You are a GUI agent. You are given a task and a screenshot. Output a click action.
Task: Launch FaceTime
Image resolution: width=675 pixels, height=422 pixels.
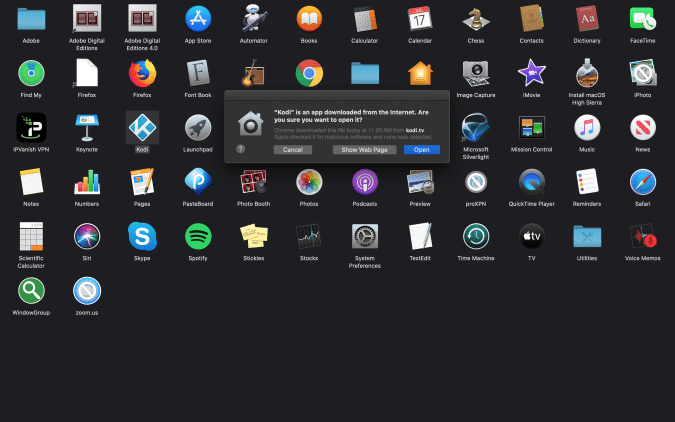[642, 19]
